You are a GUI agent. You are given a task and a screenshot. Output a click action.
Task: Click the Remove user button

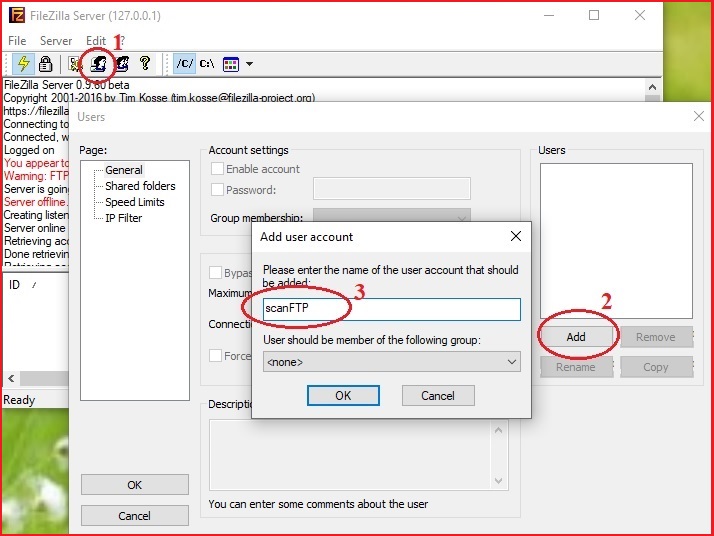656,337
